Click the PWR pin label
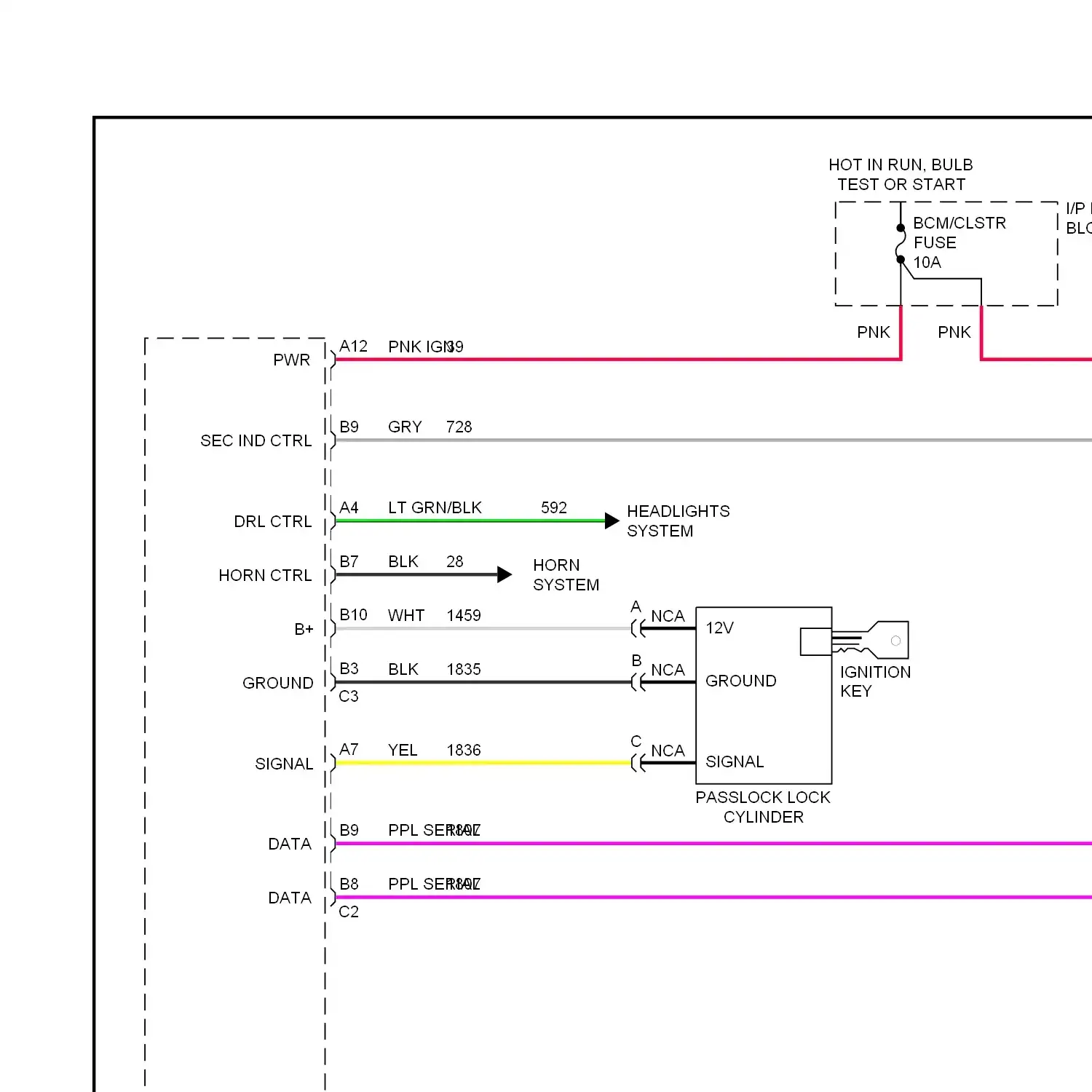 291,360
